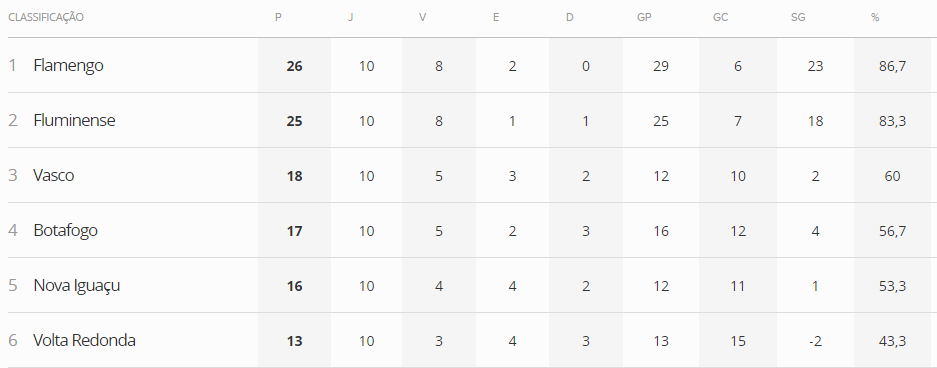937x368 pixels.
Task: Select the E draws column header
Action: 496,17
